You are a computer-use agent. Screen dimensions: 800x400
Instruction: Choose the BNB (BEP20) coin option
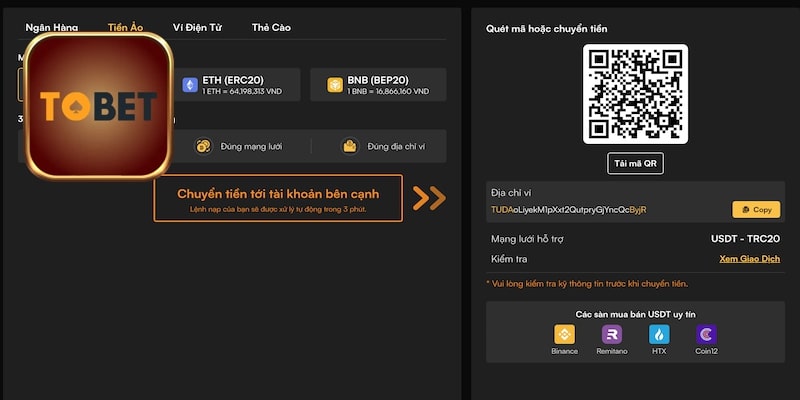click(378, 85)
